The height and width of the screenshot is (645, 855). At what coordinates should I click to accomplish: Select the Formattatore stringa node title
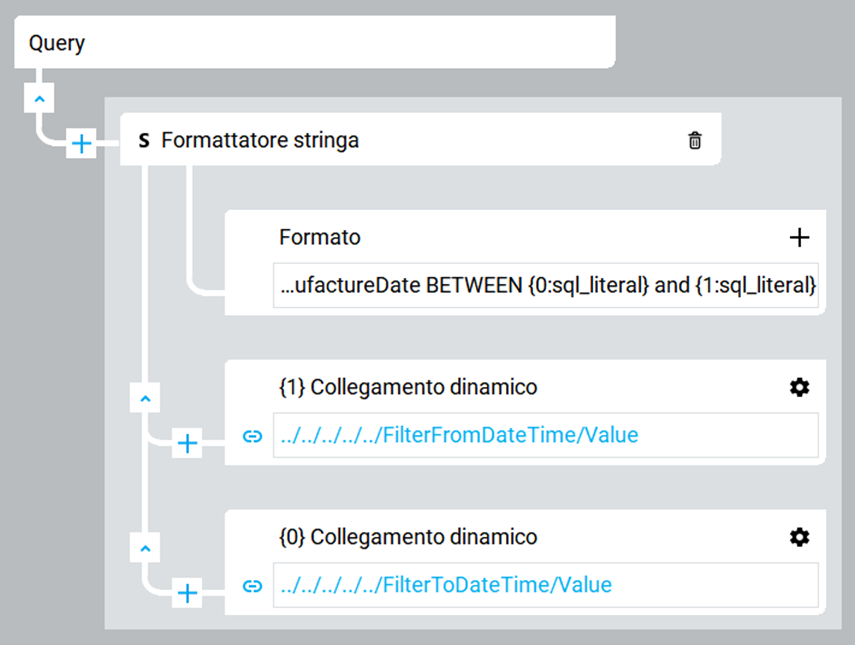[x=260, y=140]
